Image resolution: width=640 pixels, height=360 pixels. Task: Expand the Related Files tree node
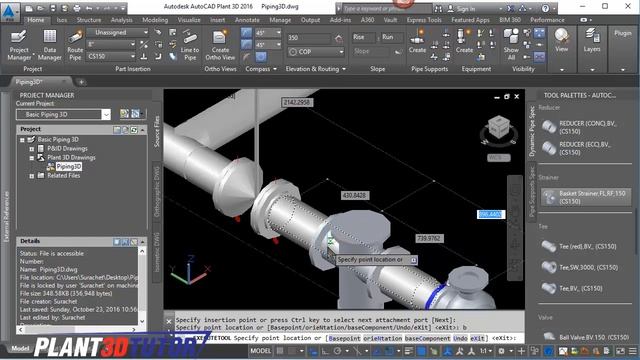pyautogui.click(x=32, y=176)
